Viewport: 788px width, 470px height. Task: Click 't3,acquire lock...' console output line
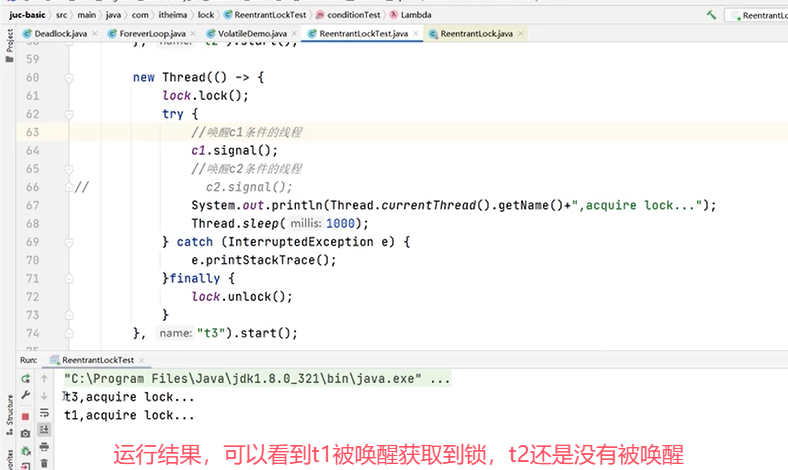(129, 397)
